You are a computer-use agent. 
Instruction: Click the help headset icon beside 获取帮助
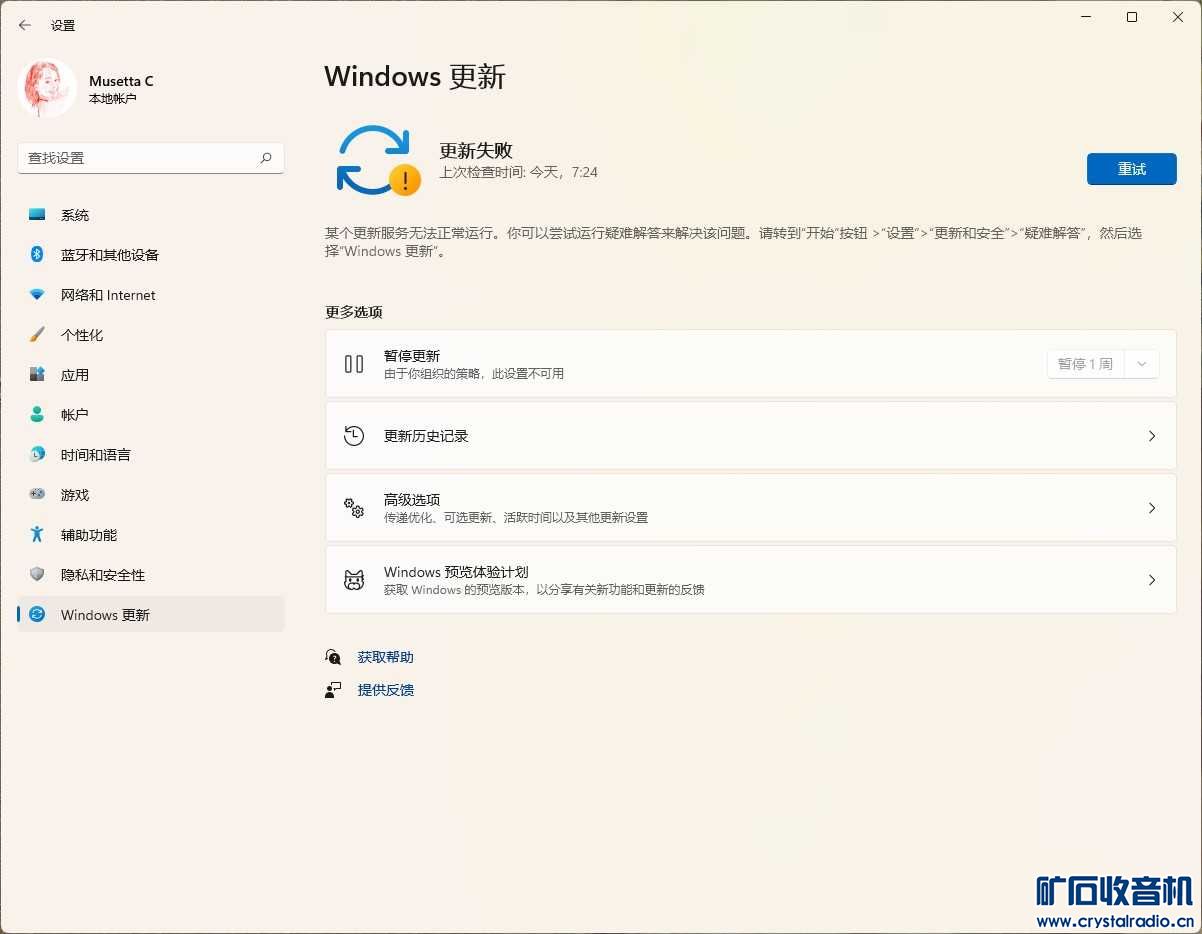point(333,657)
